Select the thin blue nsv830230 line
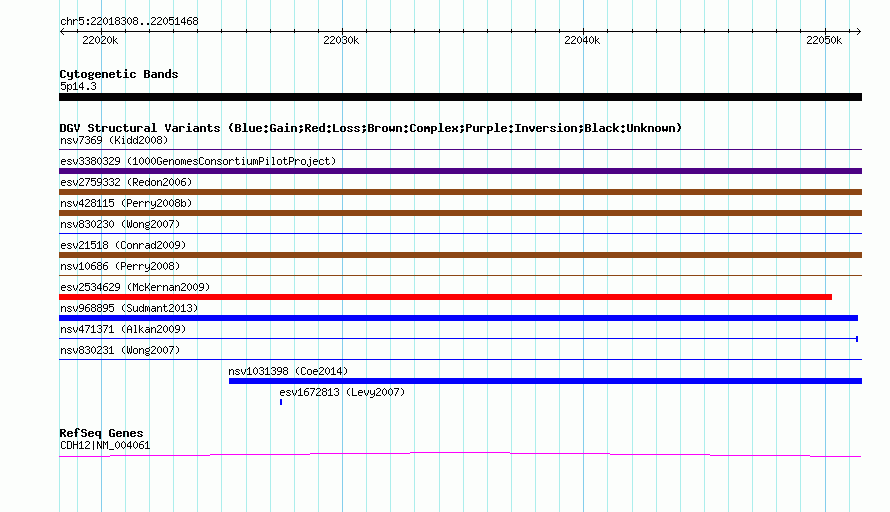Viewport: 890px width, 512px height. 460,233
